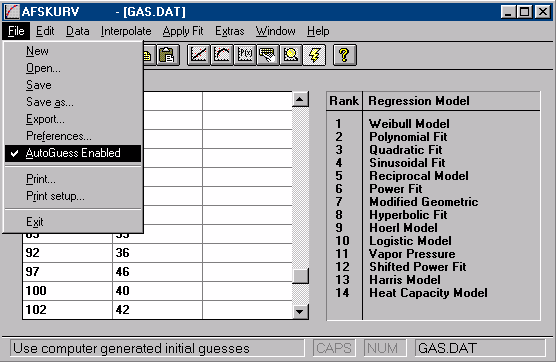Viewport: 556px width, 362px height.
Task: Click the clipboard Paste toolbar icon
Action: pyautogui.click(x=167, y=55)
